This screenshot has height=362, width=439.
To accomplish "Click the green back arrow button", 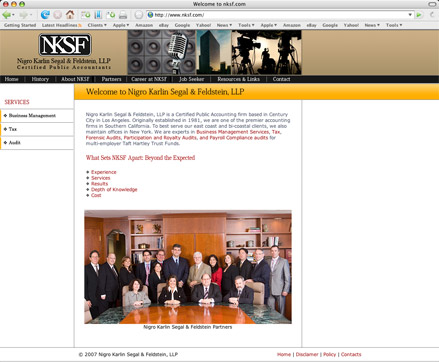I will [x=7, y=15].
